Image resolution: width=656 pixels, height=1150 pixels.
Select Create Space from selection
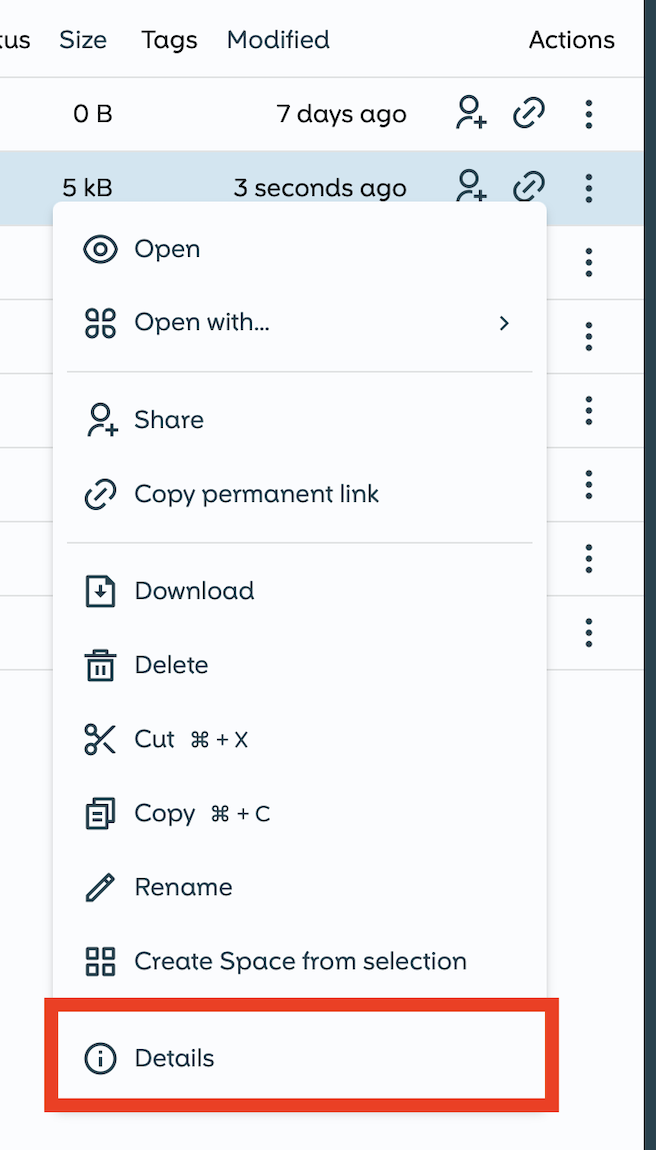tap(300, 961)
